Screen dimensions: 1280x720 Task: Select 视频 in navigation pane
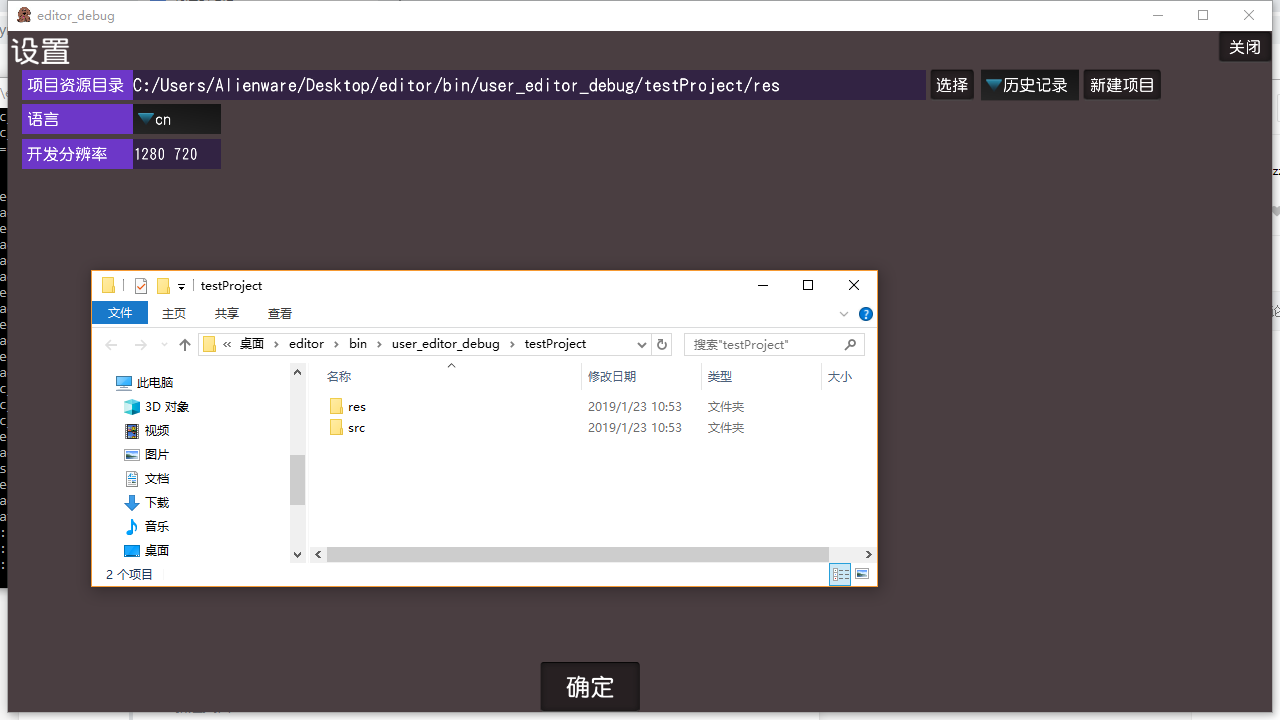click(146, 430)
